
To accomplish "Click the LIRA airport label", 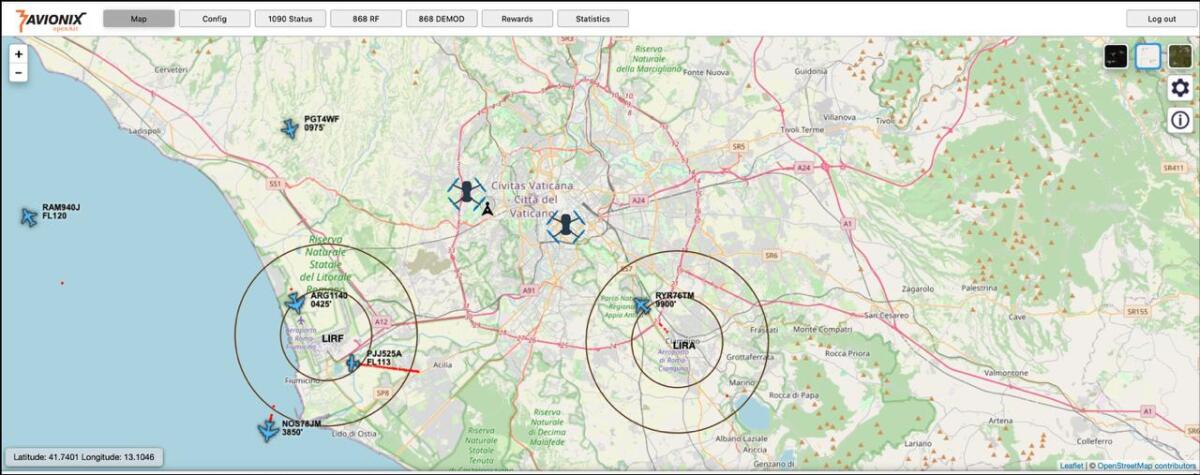I will pyautogui.click(x=684, y=345).
